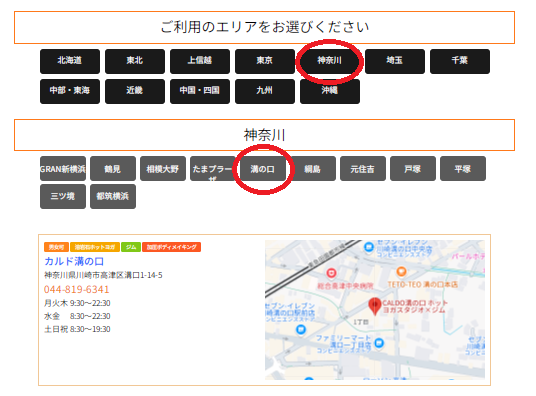Select the 東京 area button
Viewport: 536px width, 396px height.
pyautogui.click(x=265, y=61)
